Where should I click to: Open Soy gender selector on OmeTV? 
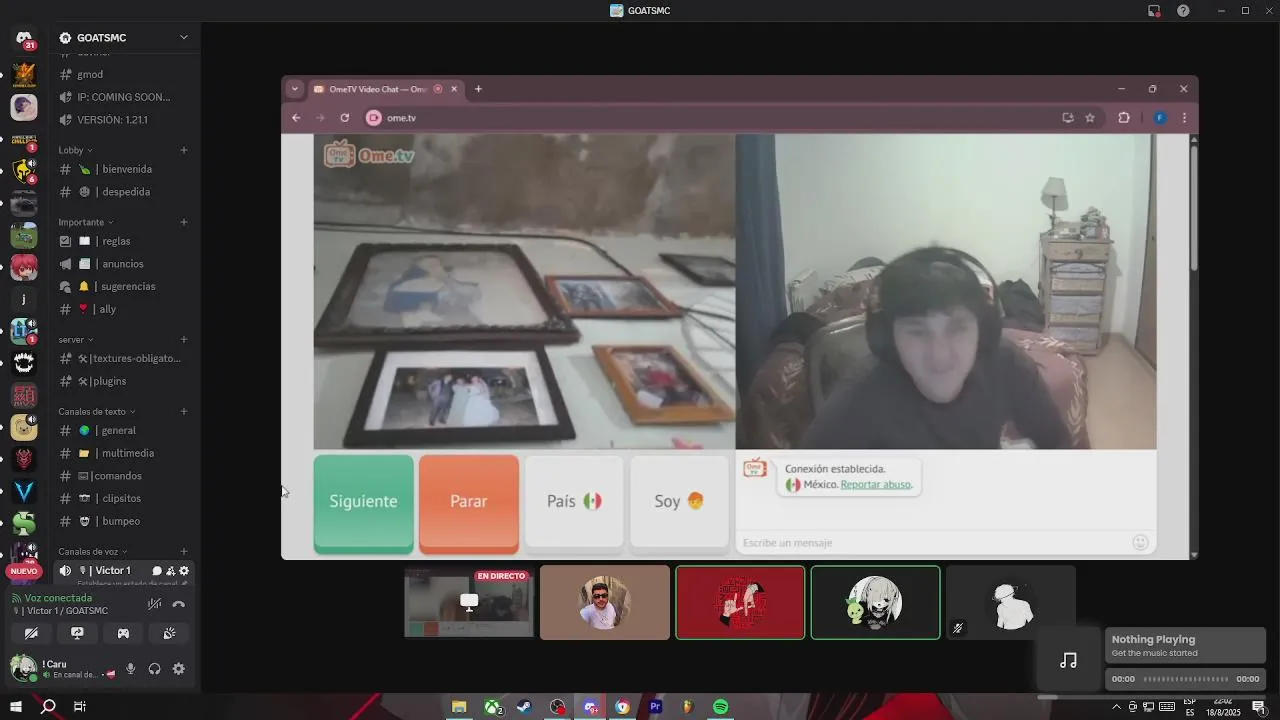point(679,502)
